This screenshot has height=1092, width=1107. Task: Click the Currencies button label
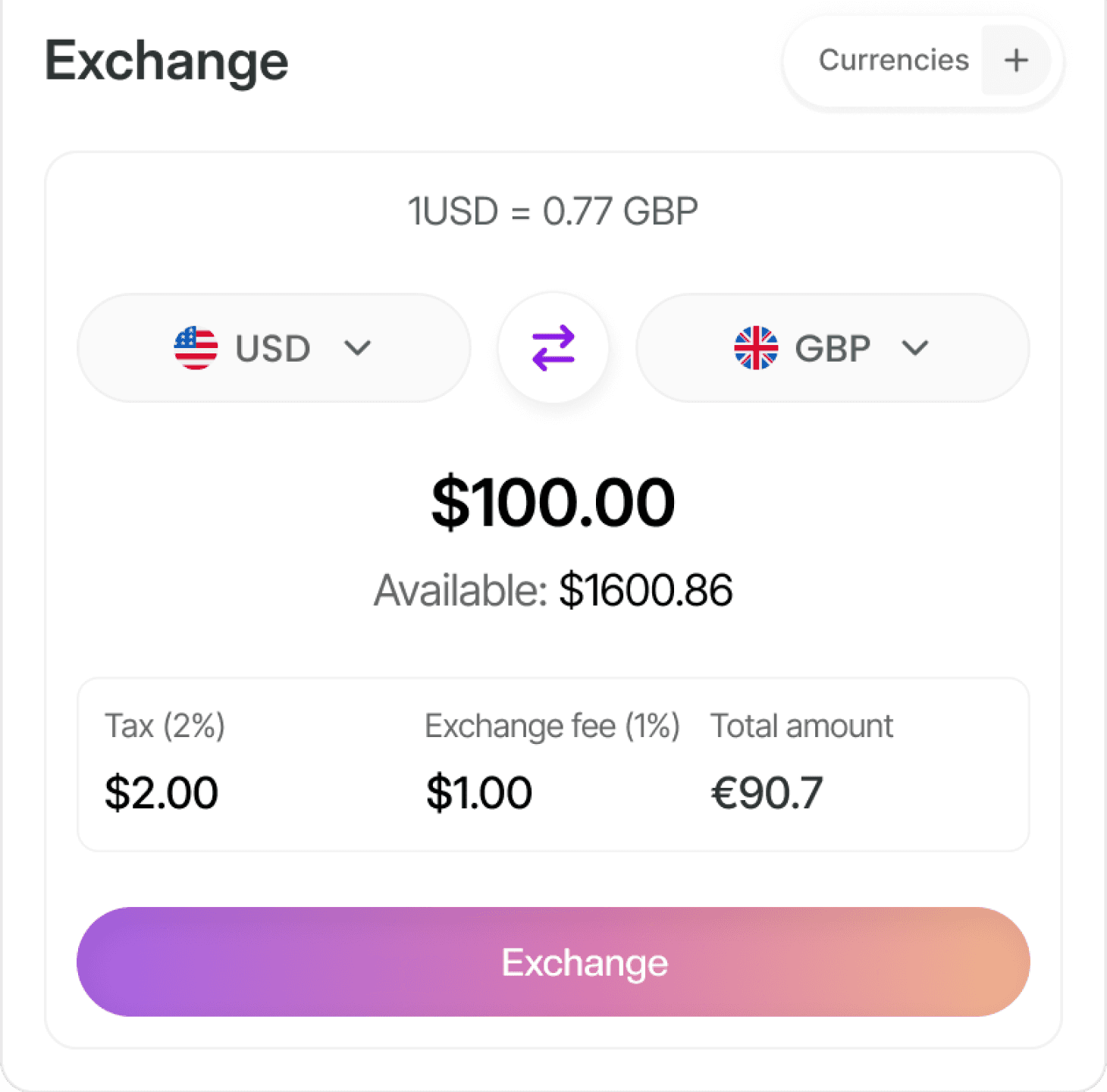tap(893, 60)
